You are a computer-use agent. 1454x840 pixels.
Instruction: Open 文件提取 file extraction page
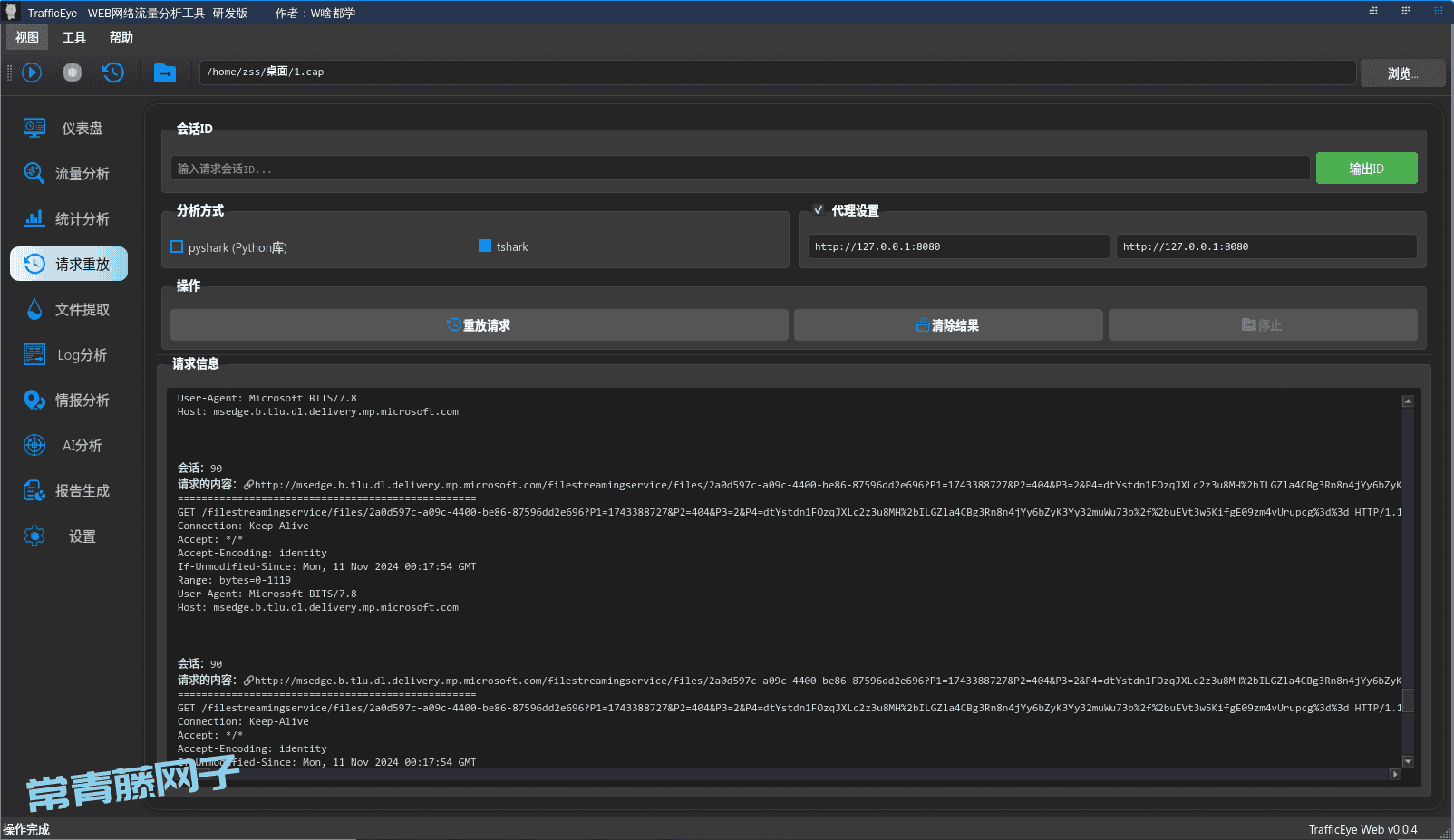pyautogui.click(x=68, y=309)
